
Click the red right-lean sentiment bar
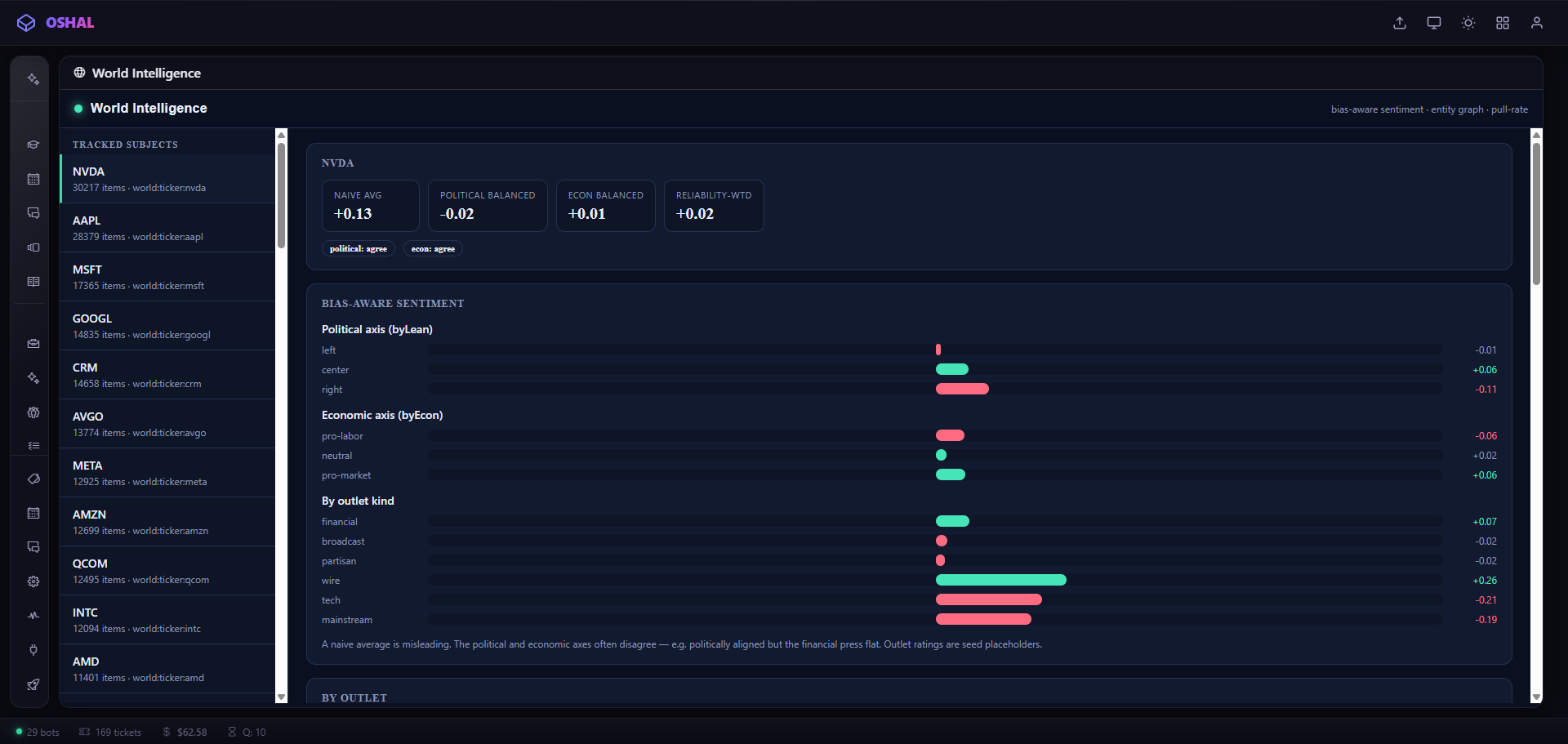(x=962, y=389)
